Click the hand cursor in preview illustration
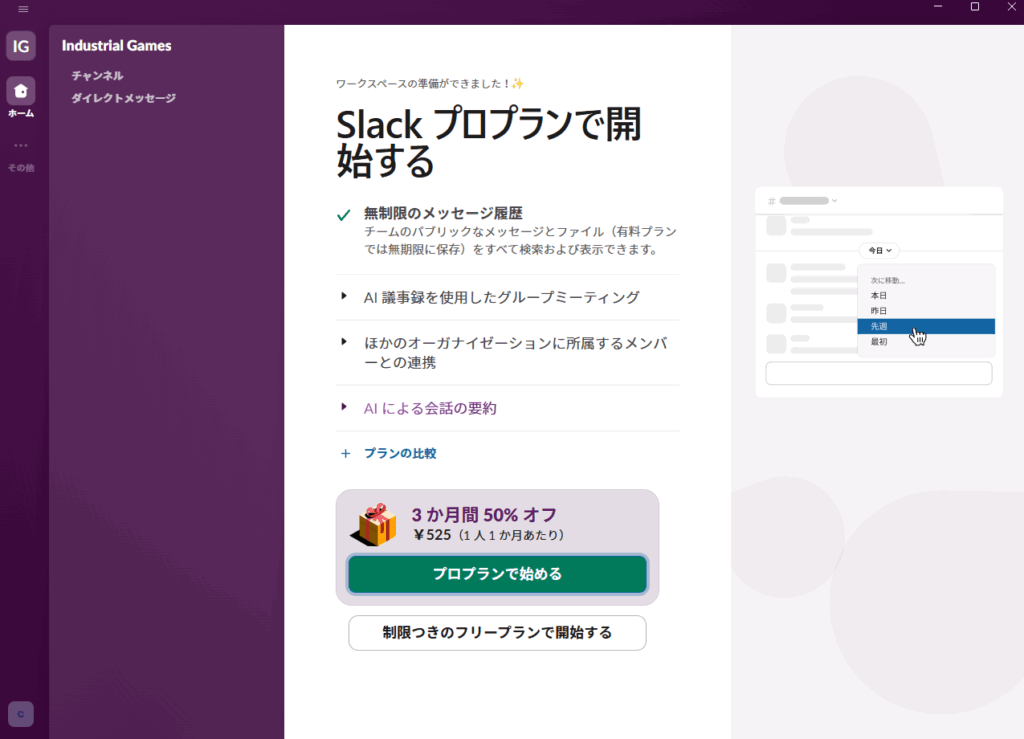The width and height of the screenshot is (1024, 739). pyautogui.click(x=918, y=336)
